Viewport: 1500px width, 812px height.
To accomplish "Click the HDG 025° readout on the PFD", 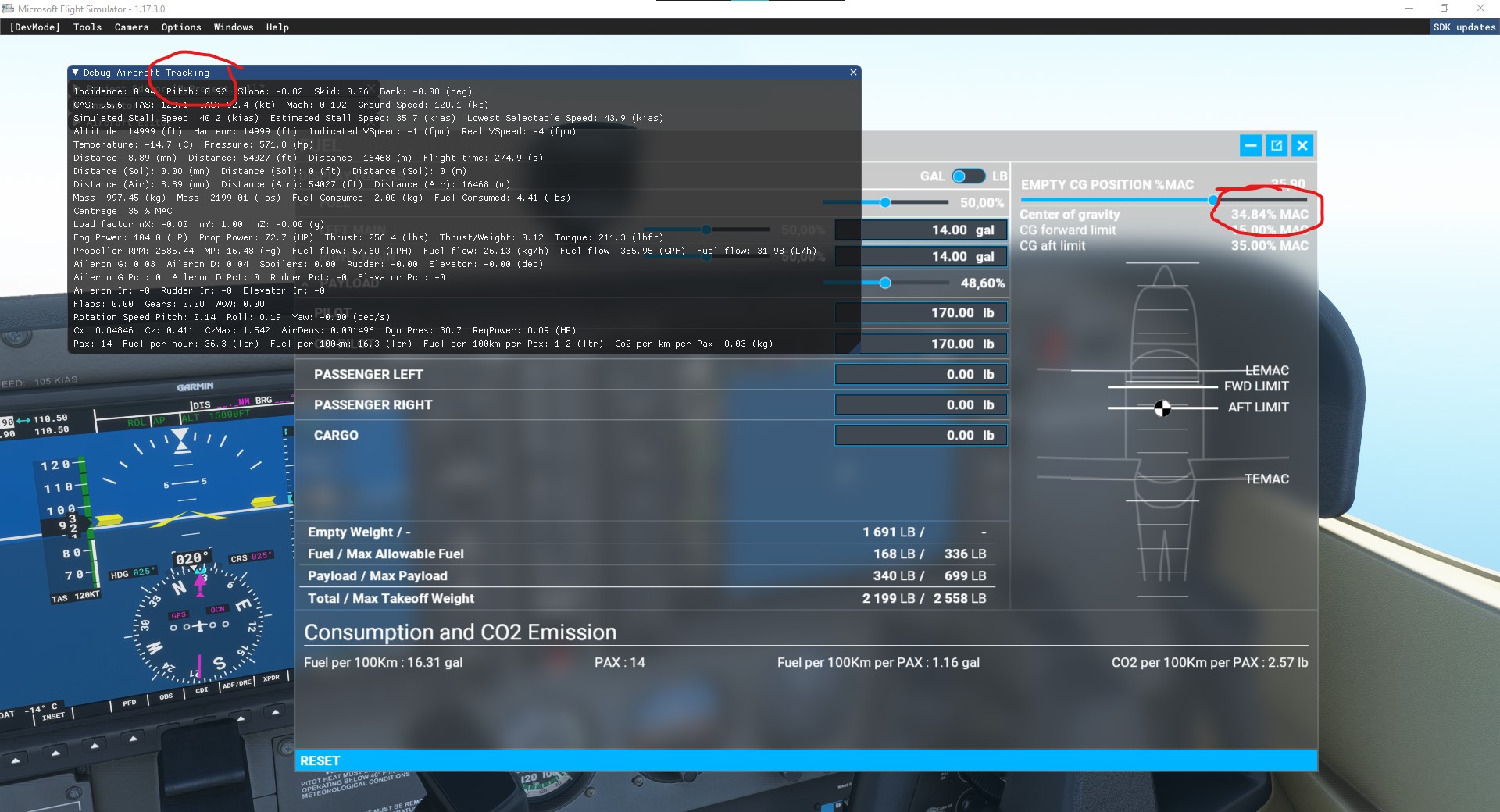I will (x=132, y=573).
